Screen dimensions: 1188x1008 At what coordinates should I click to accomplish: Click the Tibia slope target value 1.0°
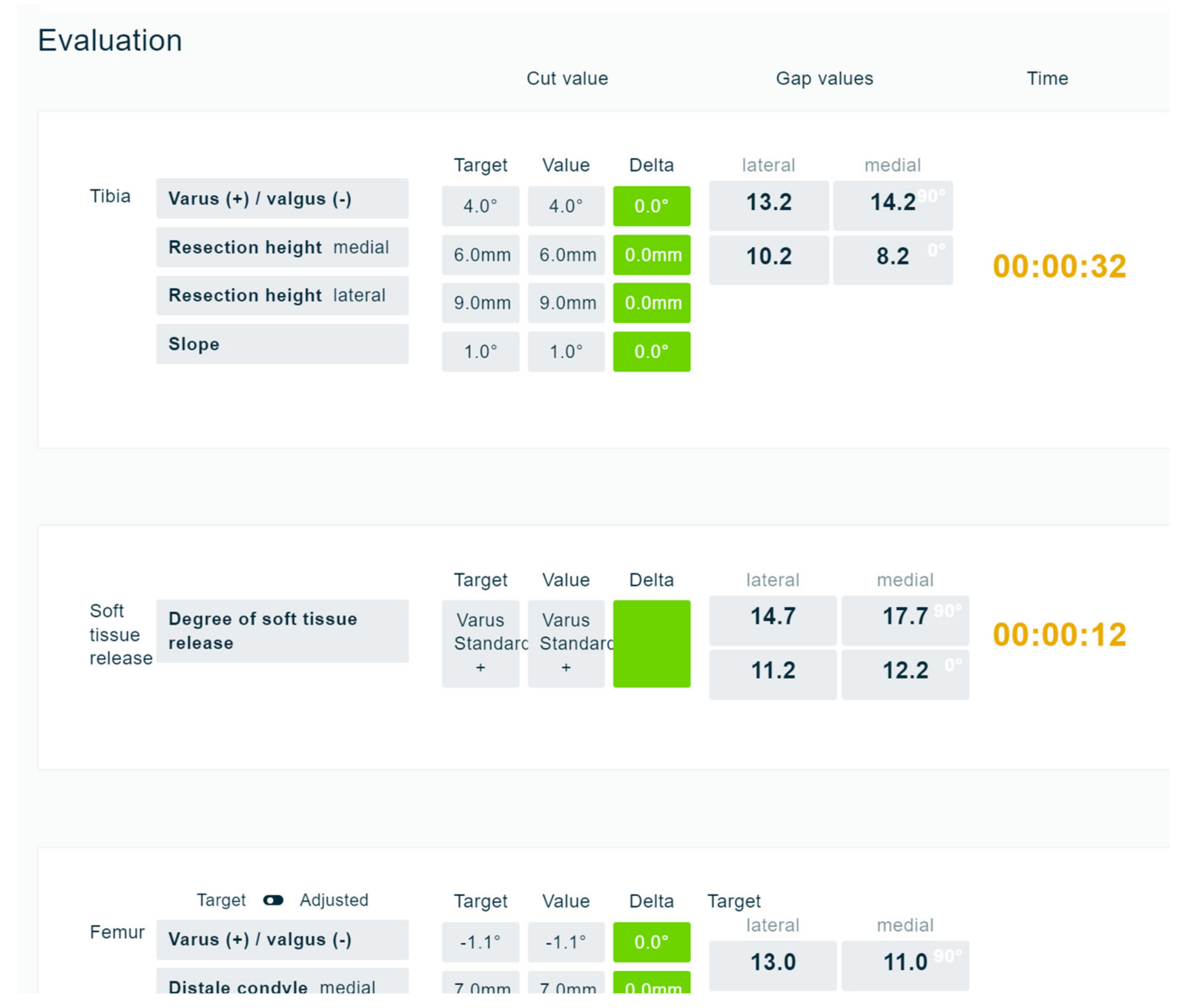tap(480, 351)
